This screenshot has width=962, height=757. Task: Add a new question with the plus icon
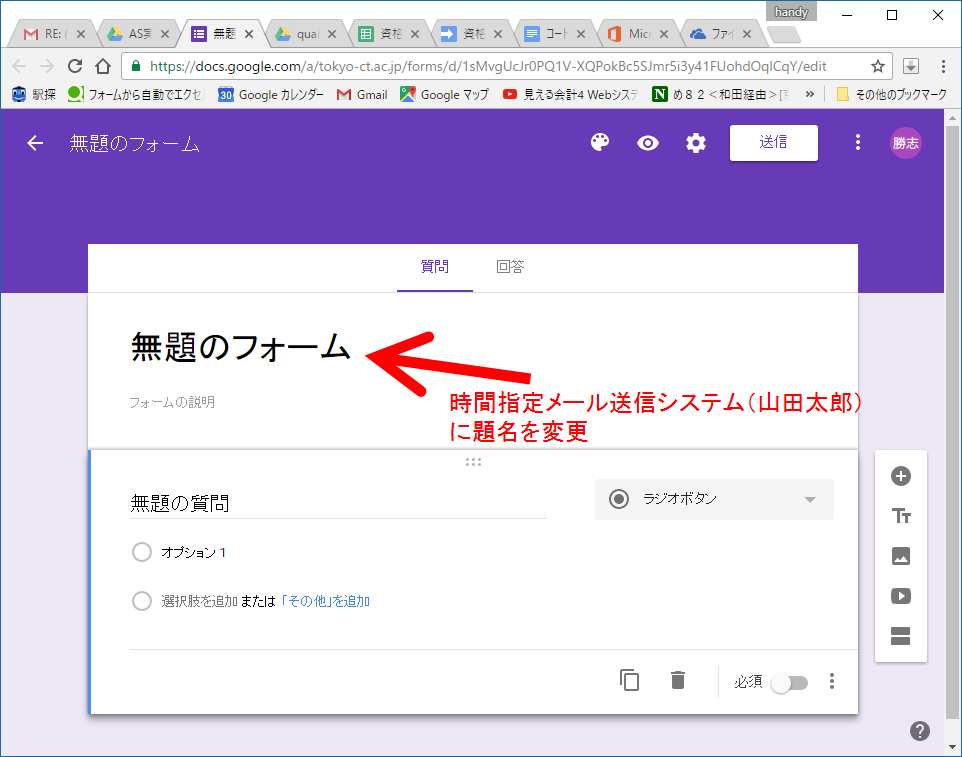(x=900, y=477)
